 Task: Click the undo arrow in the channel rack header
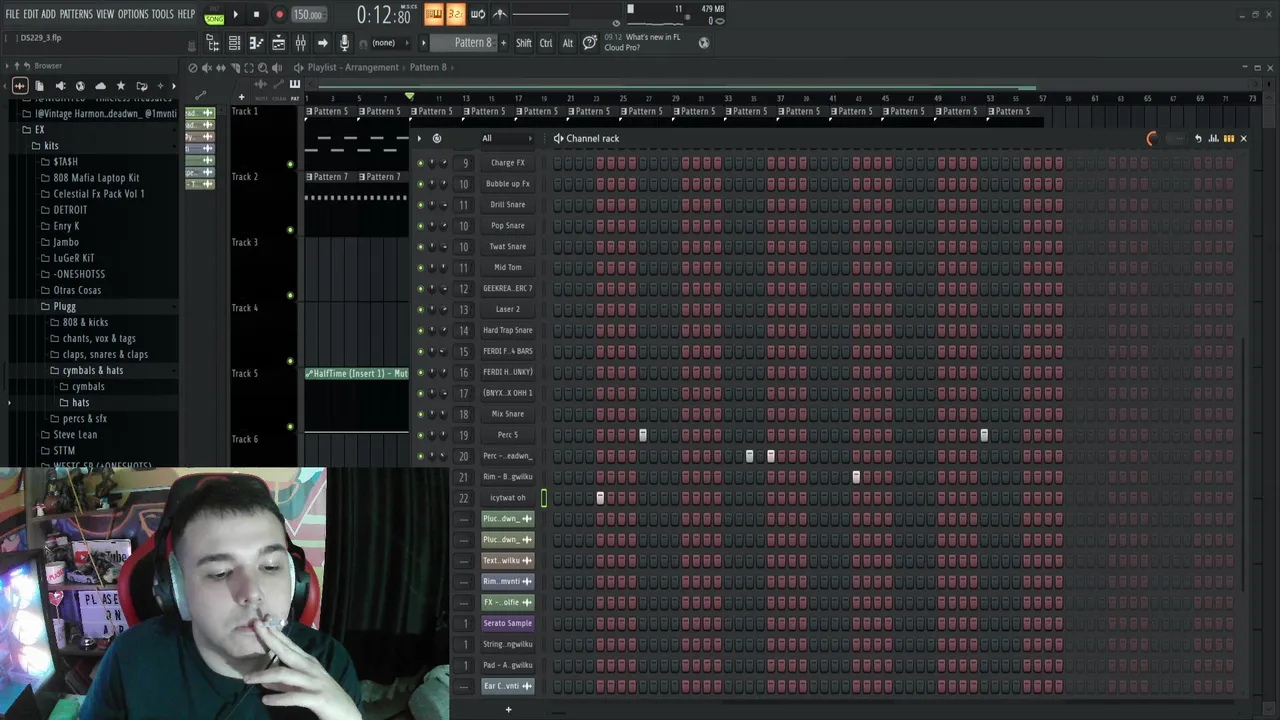tap(1197, 138)
